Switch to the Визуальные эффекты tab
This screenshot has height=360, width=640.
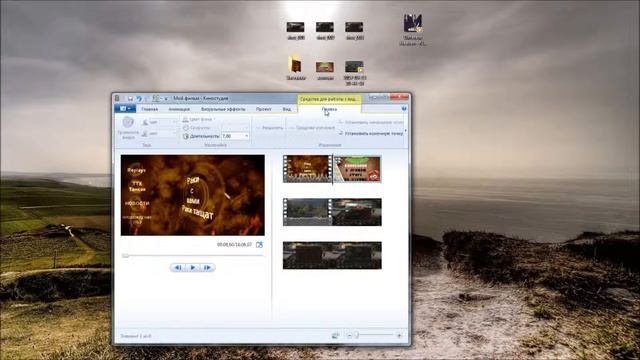pos(223,109)
